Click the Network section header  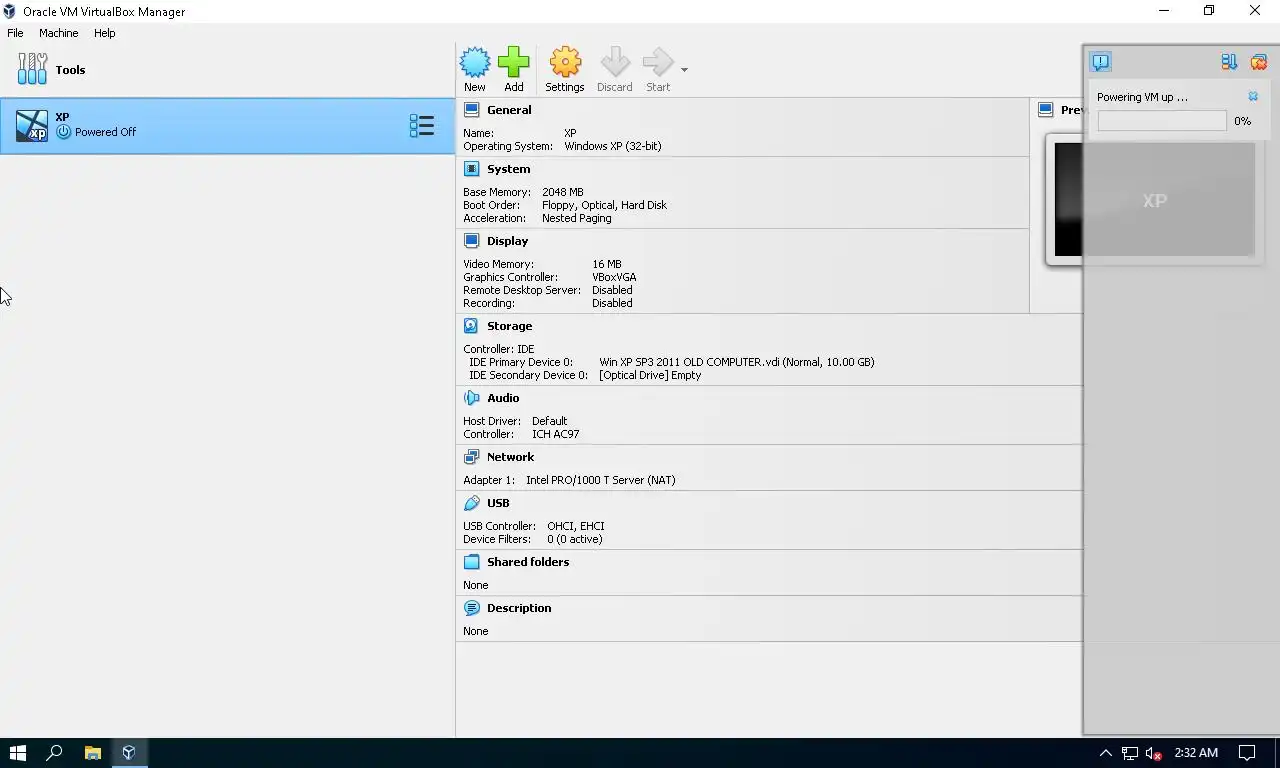coord(510,457)
